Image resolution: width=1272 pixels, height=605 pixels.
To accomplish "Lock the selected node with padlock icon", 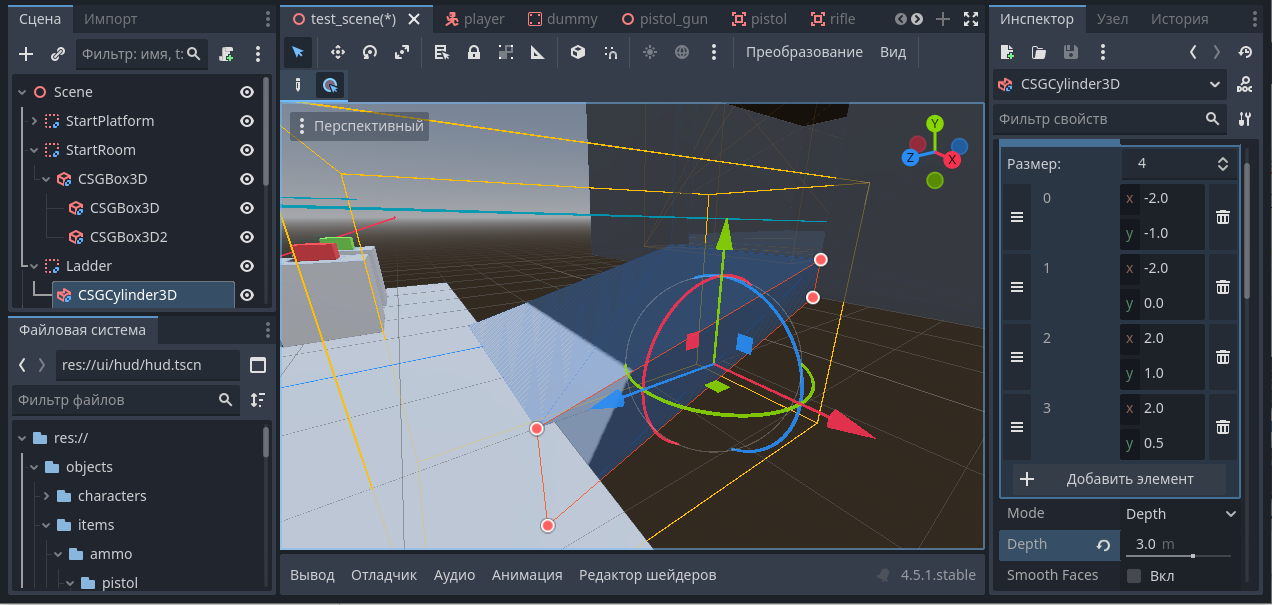I will tap(474, 53).
